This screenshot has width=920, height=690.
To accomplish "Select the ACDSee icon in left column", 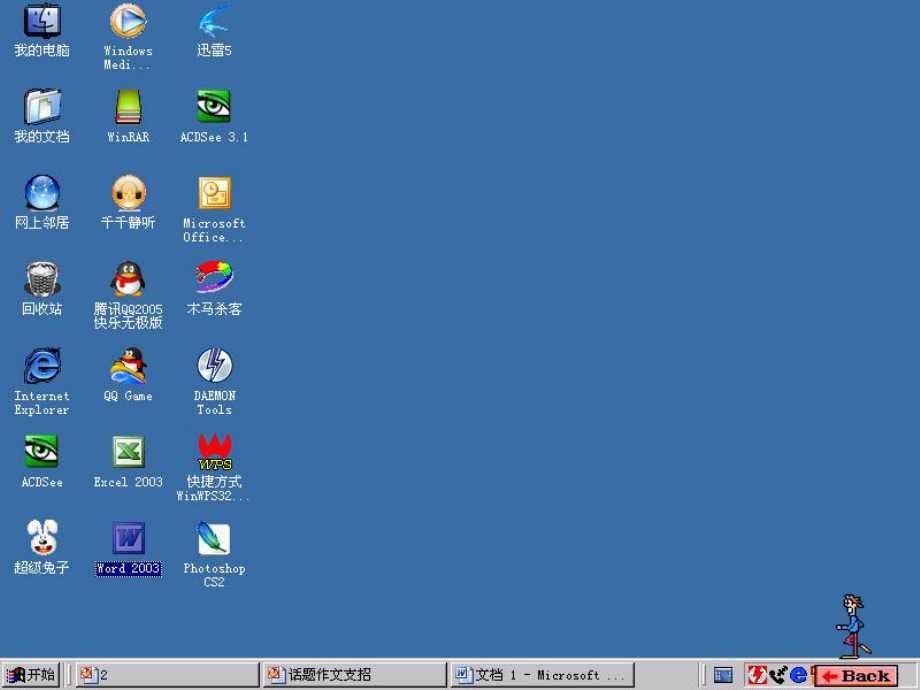I will click(41, 451).
